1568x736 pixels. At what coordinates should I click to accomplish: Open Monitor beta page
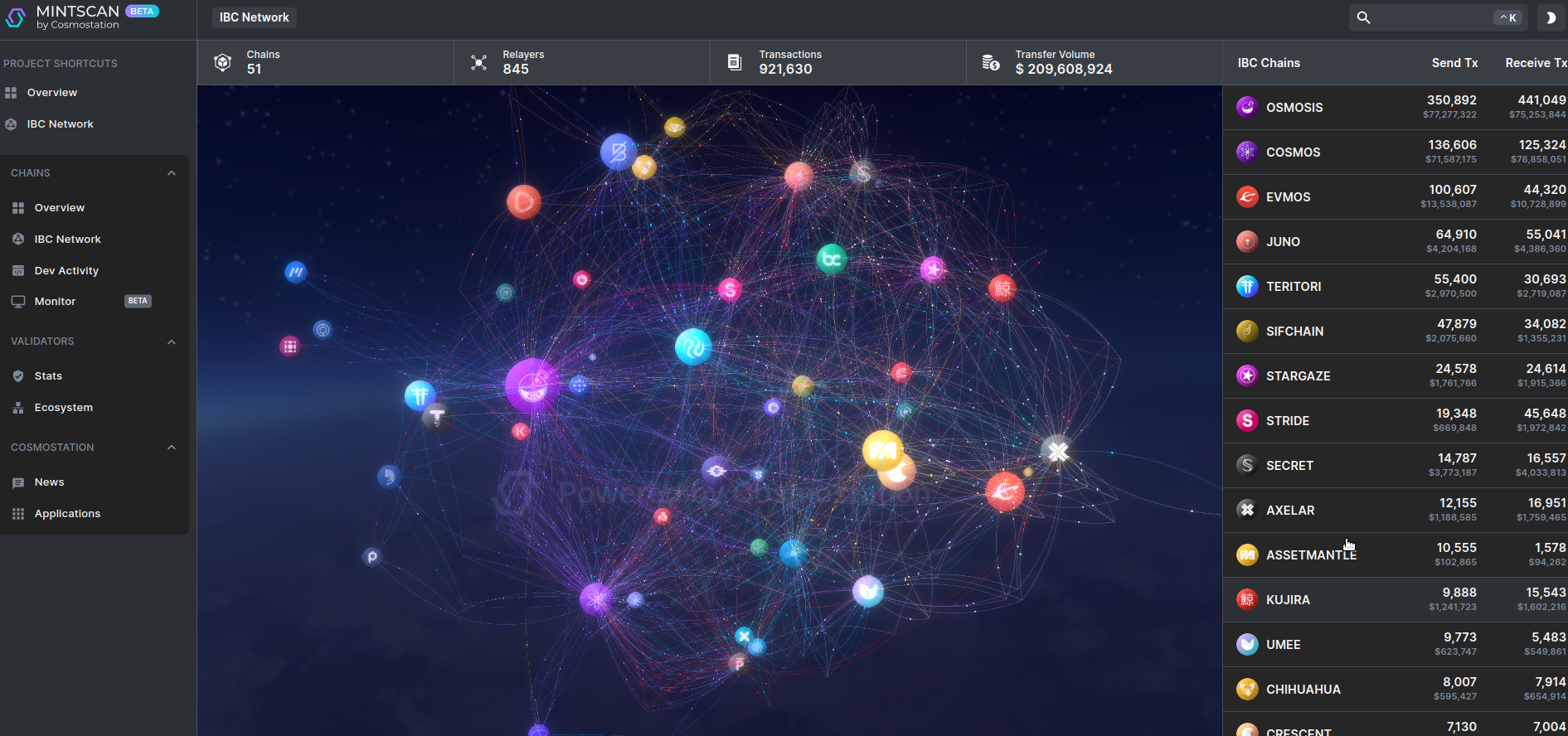coord(55,302)
